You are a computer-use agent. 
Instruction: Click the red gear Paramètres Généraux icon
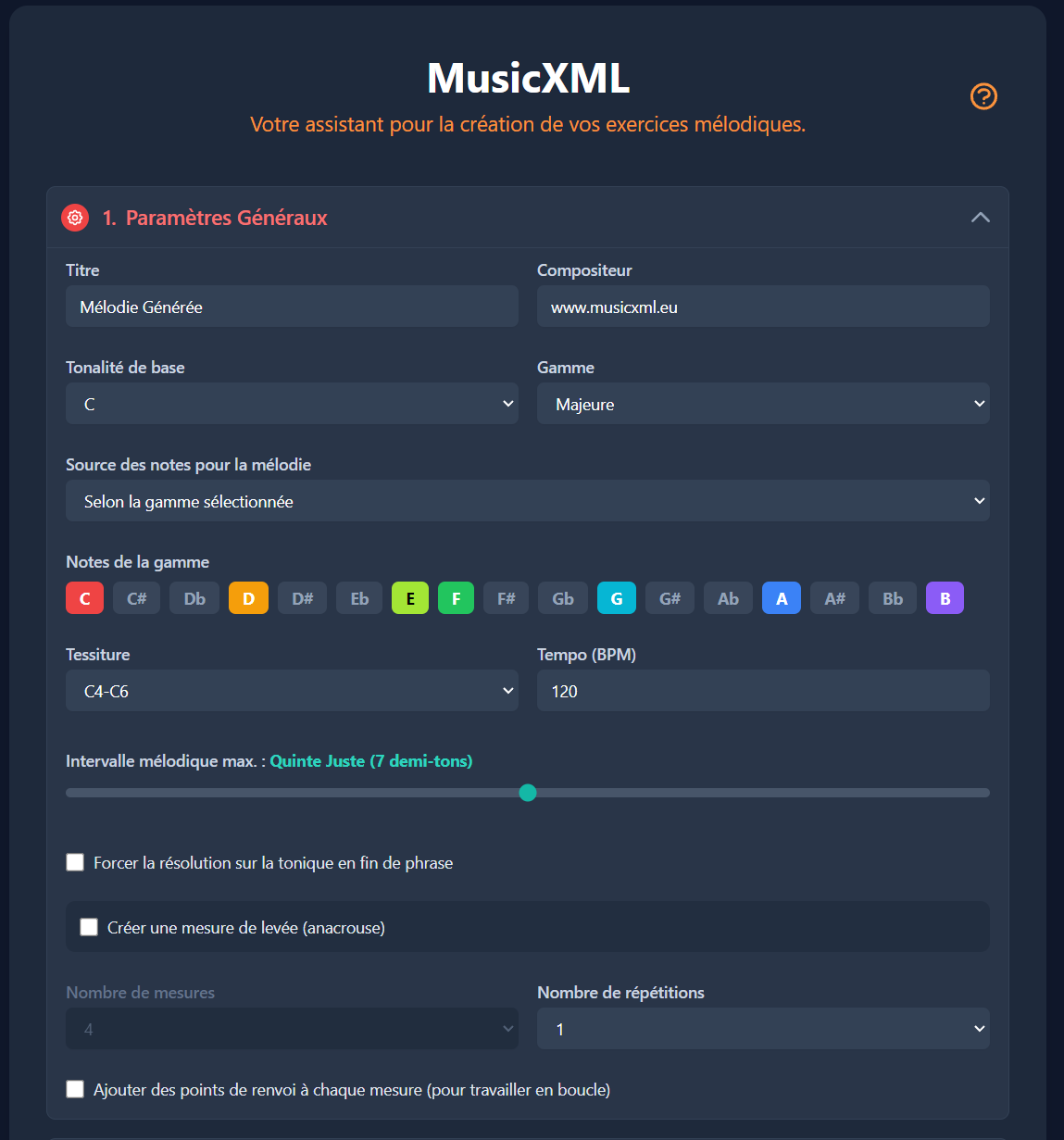click(x=75, y=218)
